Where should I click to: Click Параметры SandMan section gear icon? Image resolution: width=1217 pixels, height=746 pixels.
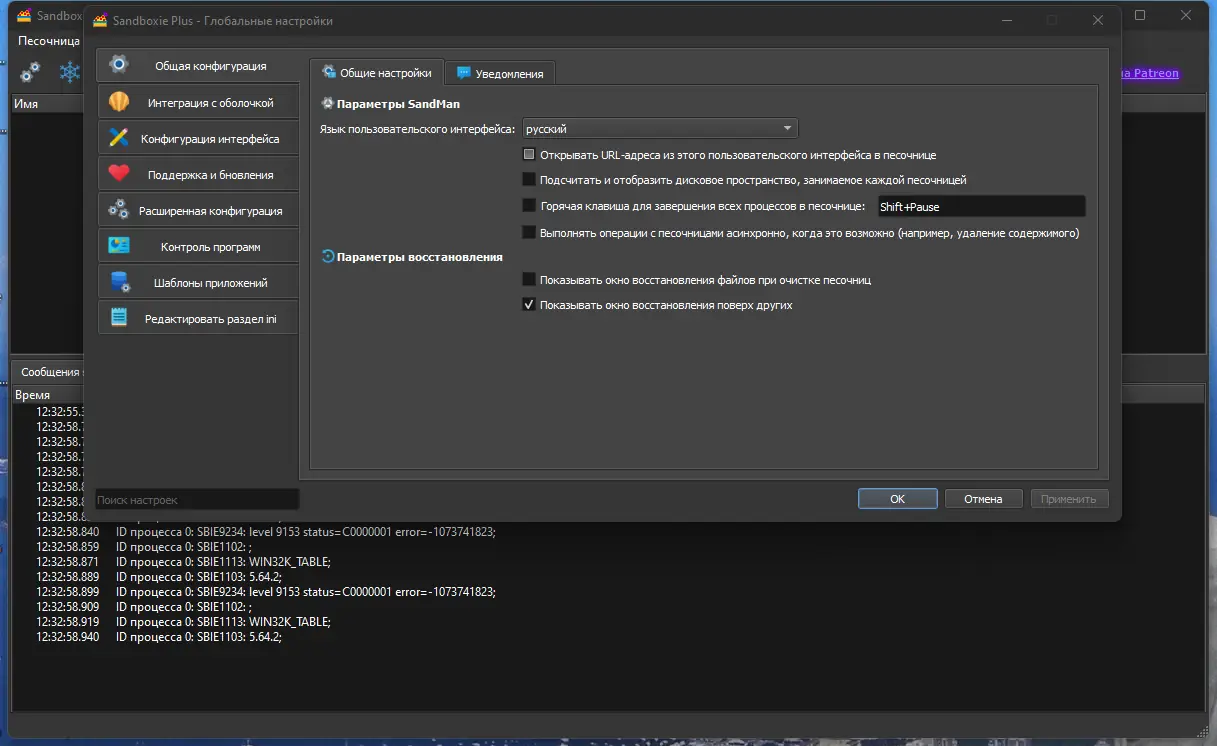coord(327,103)
